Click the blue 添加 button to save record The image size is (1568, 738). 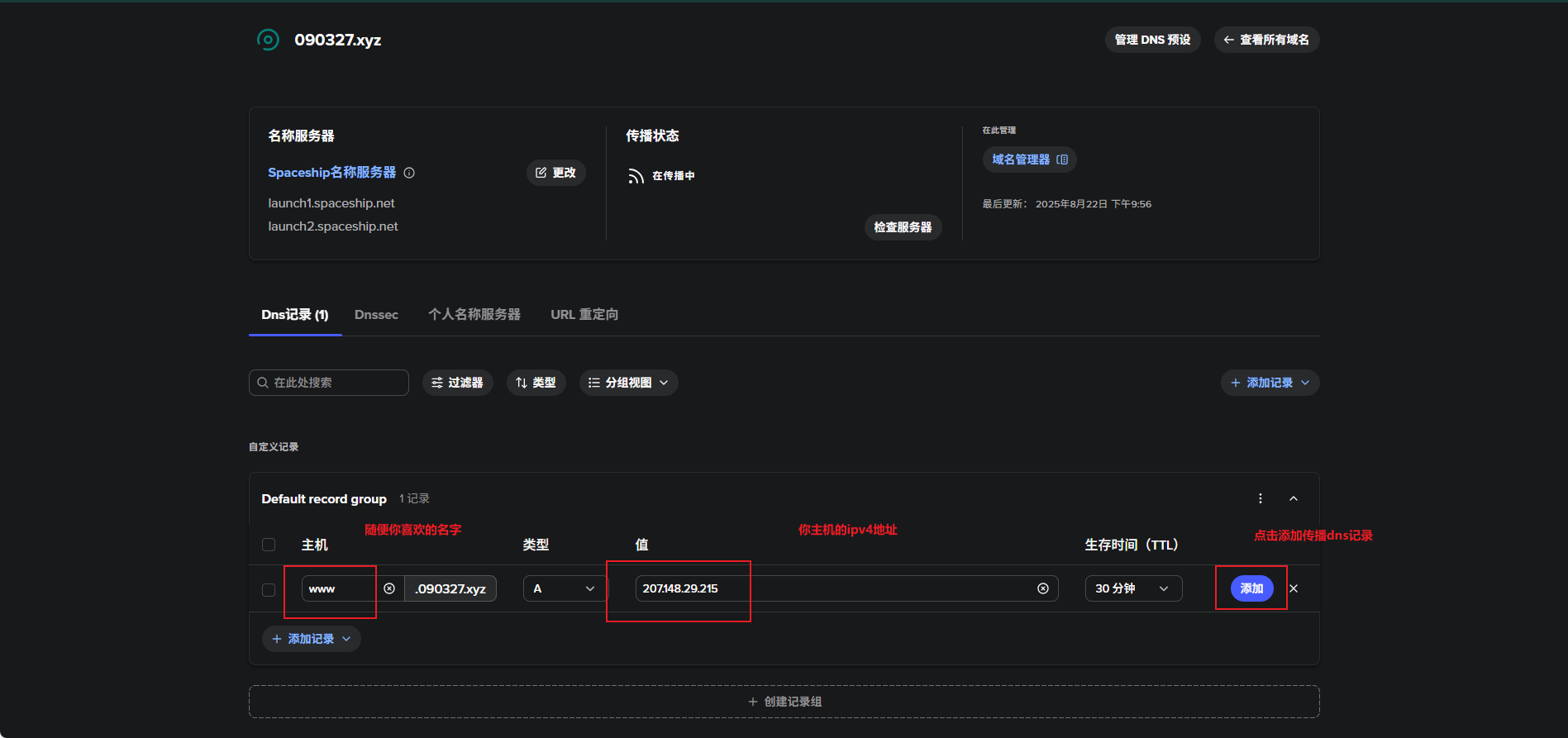[1251, 588]
